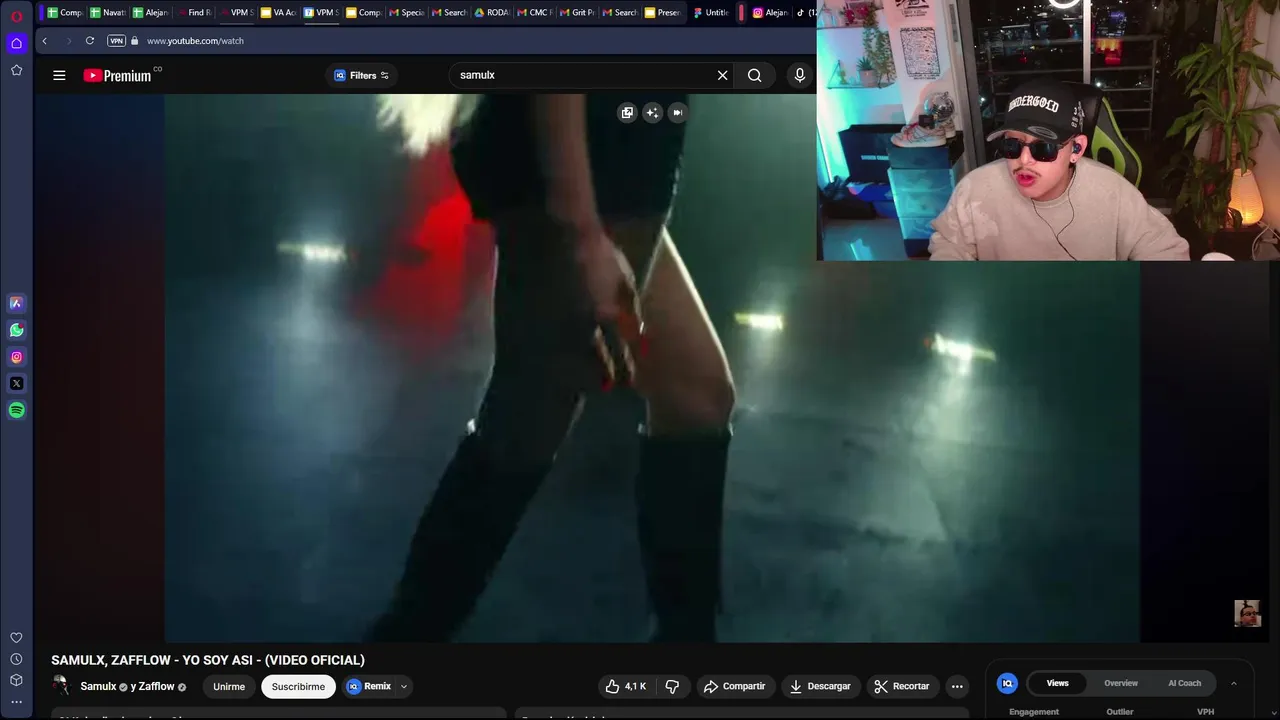
Task: Like the video with thumbs up 4,1 K
Action: point(625,686)
